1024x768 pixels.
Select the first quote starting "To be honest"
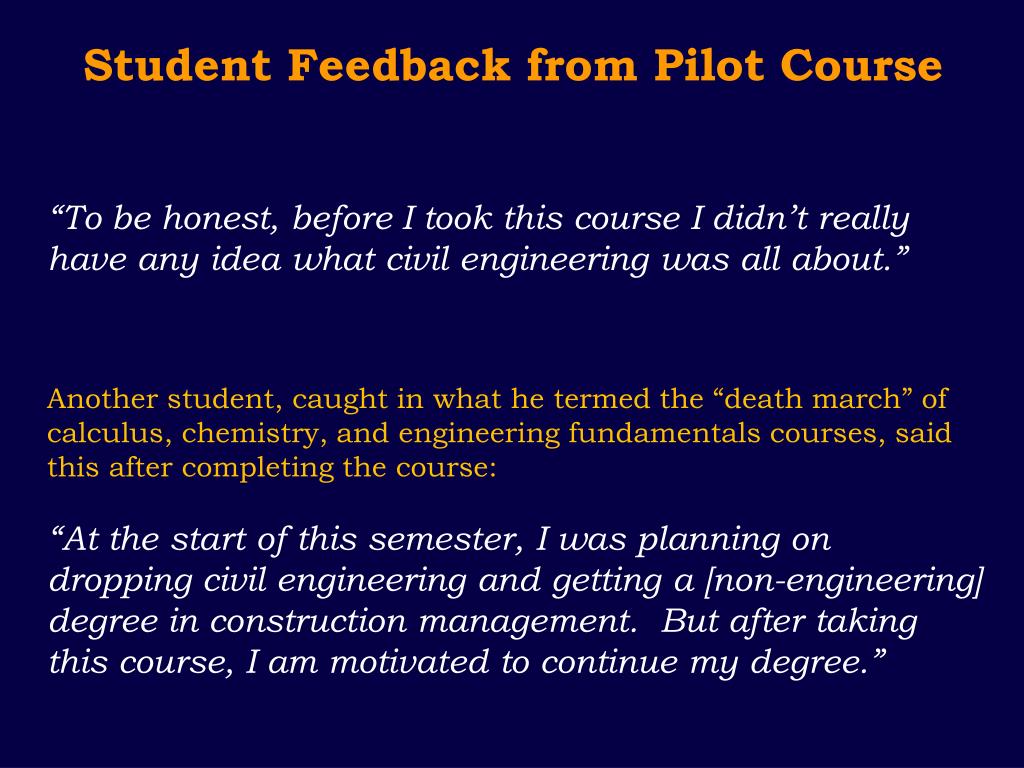pos(479,239)
